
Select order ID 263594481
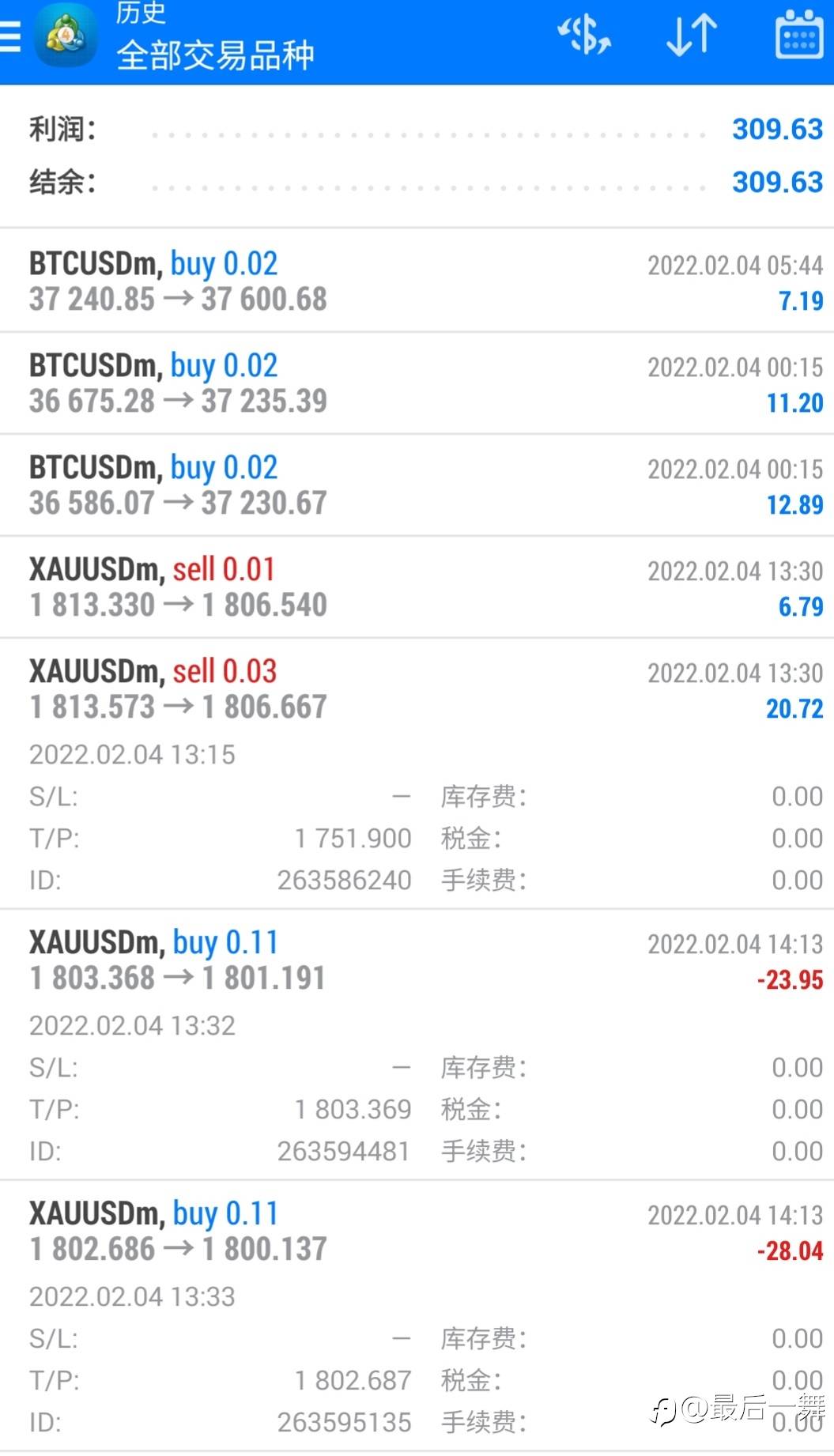(x=344, y=1151)
